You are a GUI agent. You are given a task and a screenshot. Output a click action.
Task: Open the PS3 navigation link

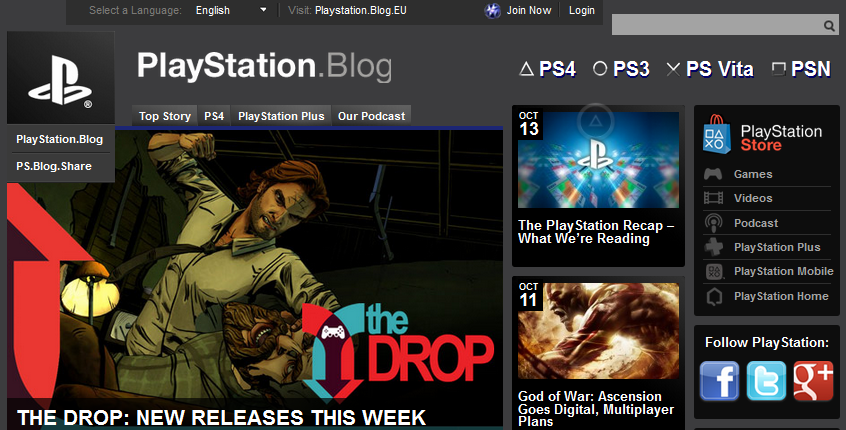click(x=631, y=69)
